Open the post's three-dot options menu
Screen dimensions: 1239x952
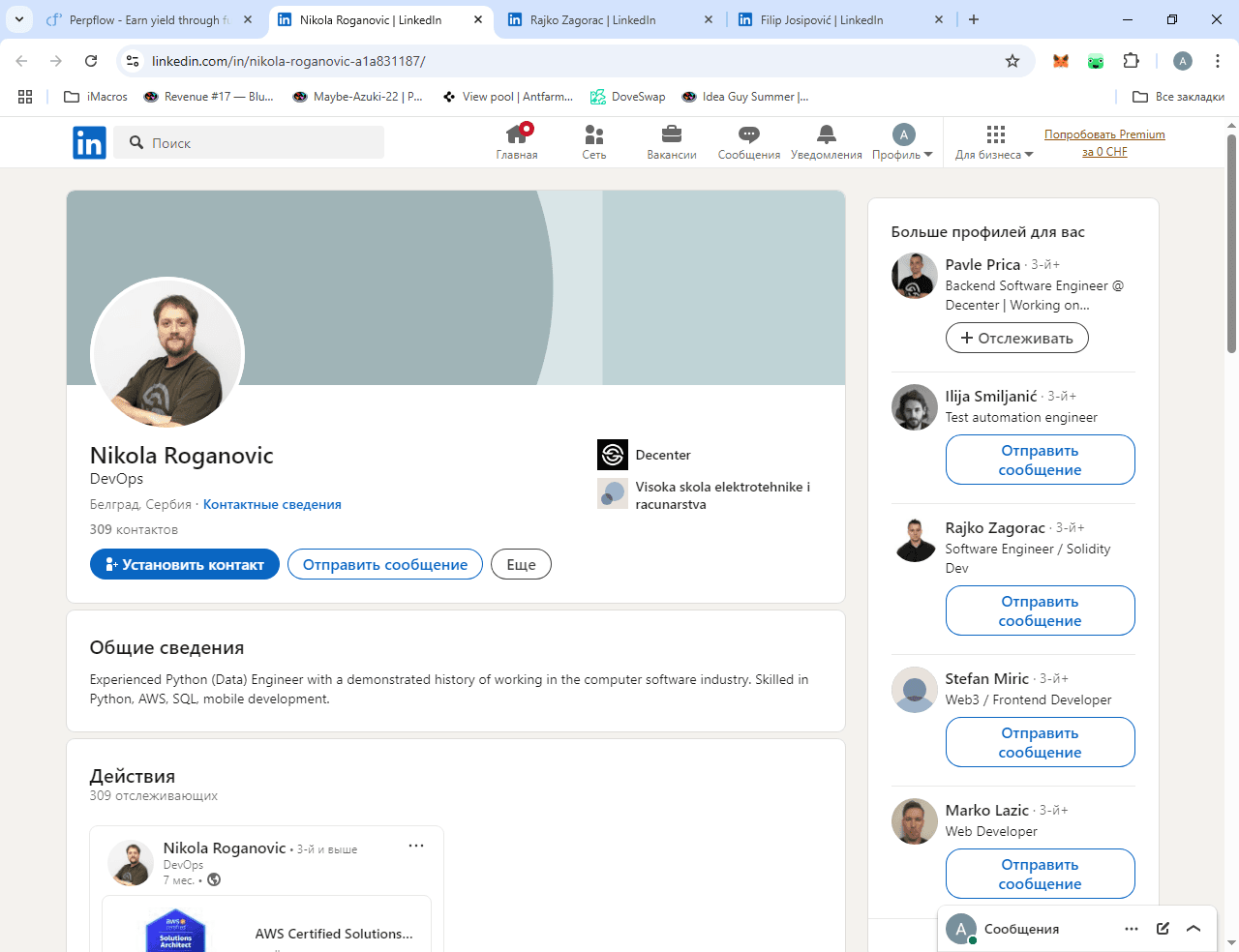416,846
